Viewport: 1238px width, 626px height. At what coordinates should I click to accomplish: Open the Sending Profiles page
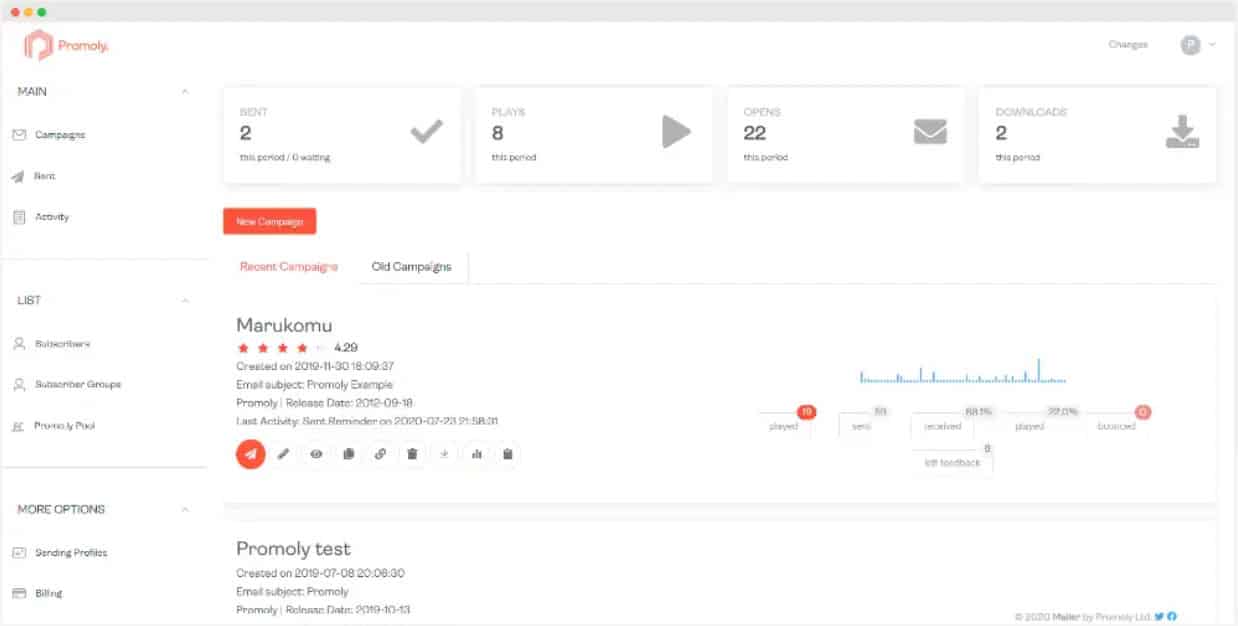pos(71,553)
